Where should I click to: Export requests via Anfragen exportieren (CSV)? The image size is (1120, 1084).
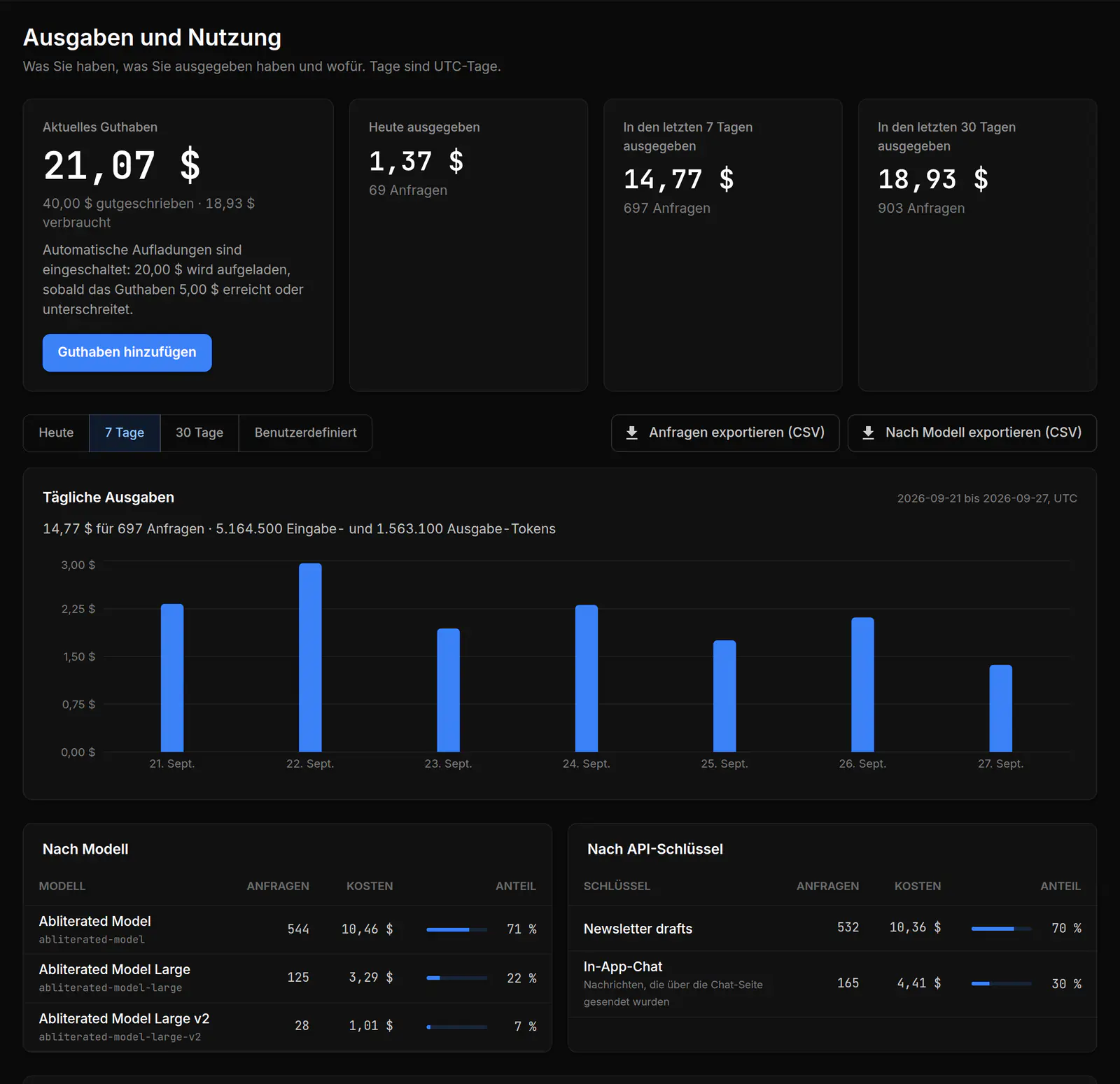click(x=725, y=433)
